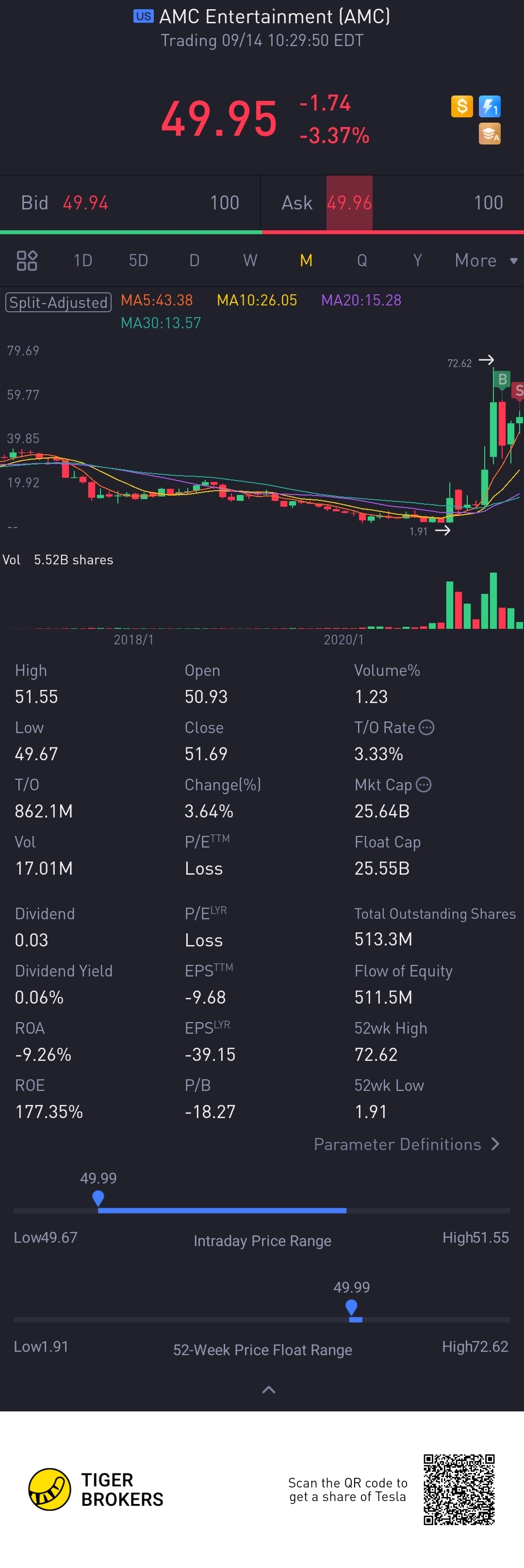
Task: Tap the Tesla share QR code
Action: (x=459, y=1489)
